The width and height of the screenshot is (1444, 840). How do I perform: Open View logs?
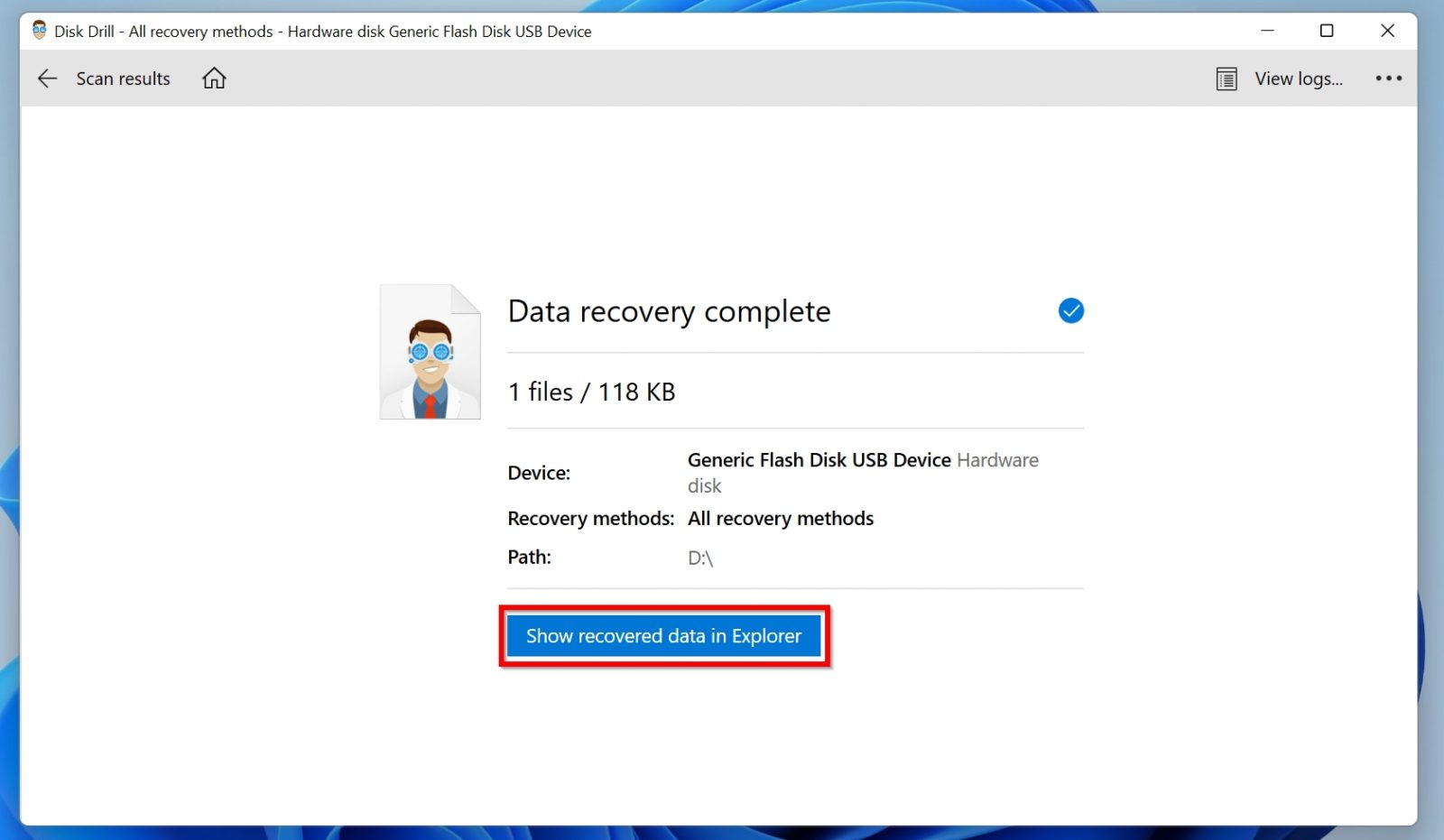1296,78
